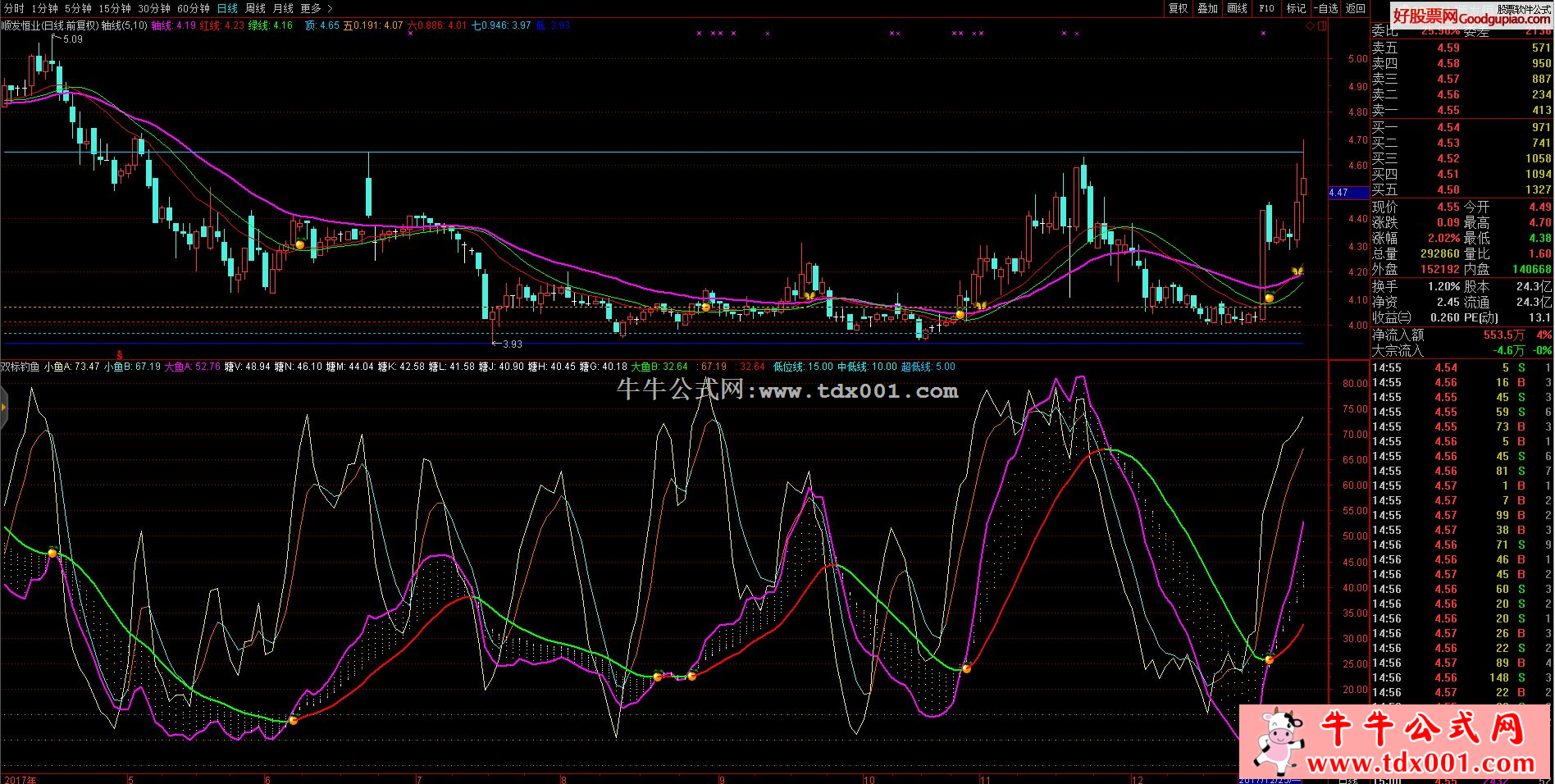Viewport: 1555px width, 784px height.
Task: Click the orange ball at indicator crossover in June
Action: coord(294,720)
